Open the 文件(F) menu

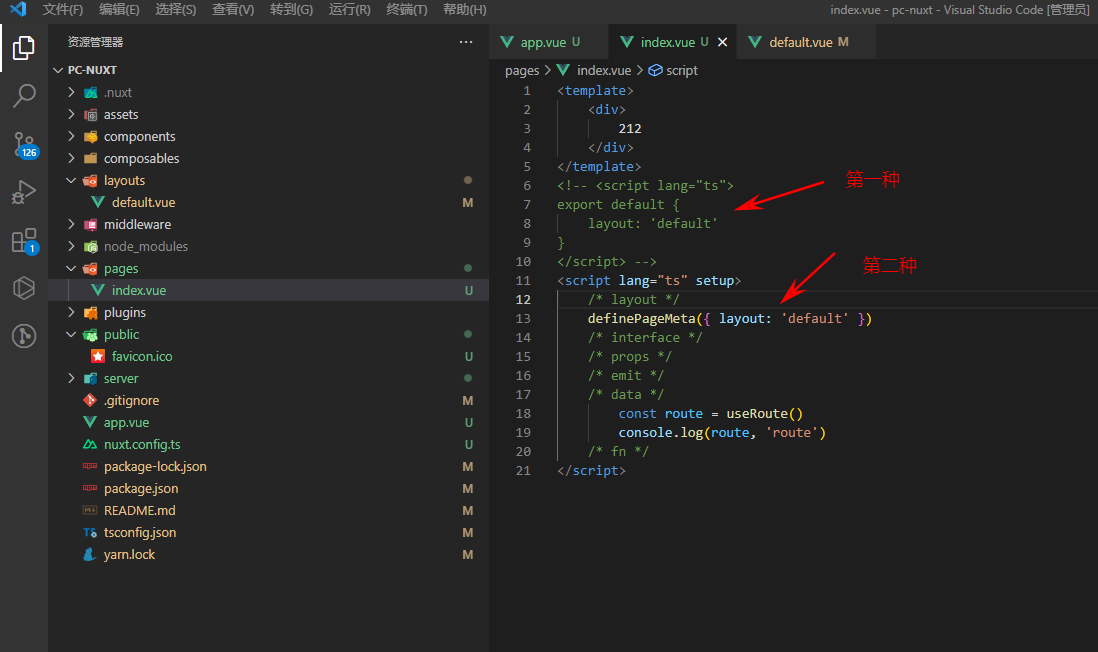point(62,9)
